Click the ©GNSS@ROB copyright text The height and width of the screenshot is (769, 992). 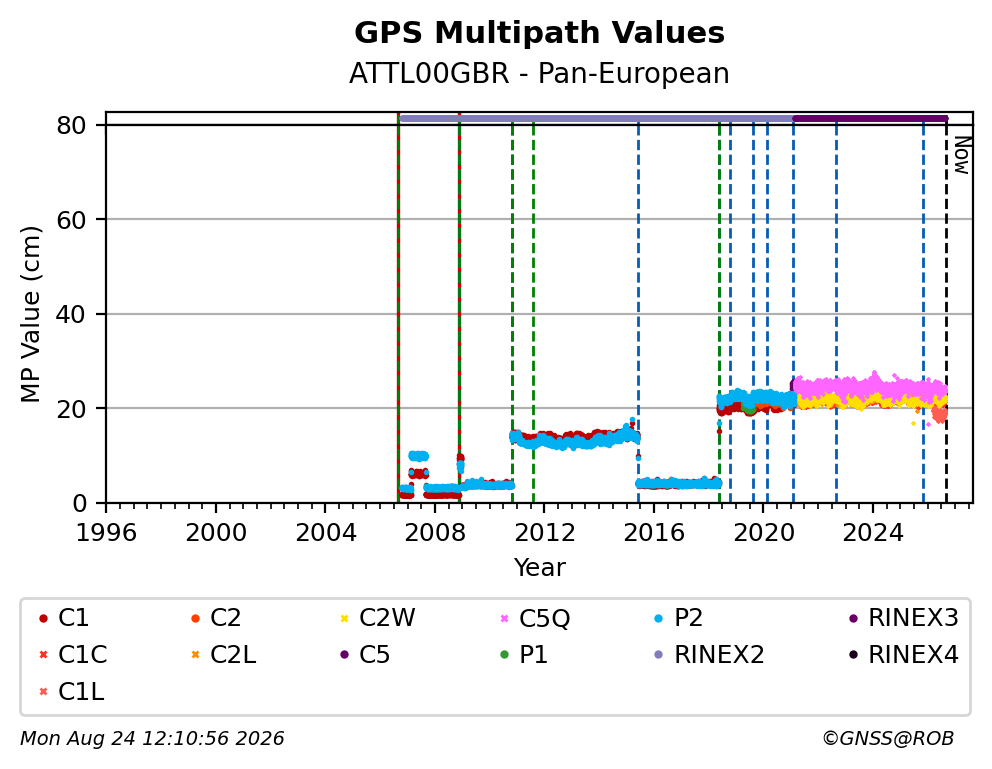(x=888, y=738)
